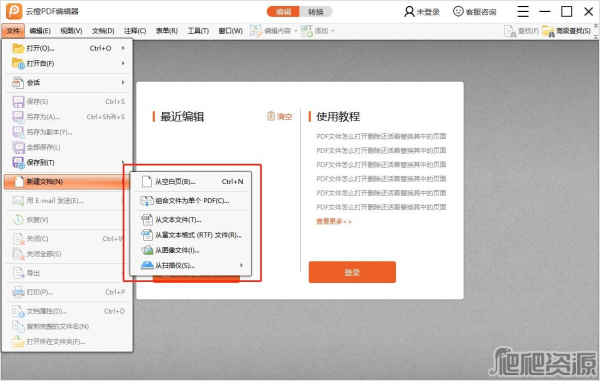Open the 查看更多>> link
The image size is (600, 381).
pos(334,221)
